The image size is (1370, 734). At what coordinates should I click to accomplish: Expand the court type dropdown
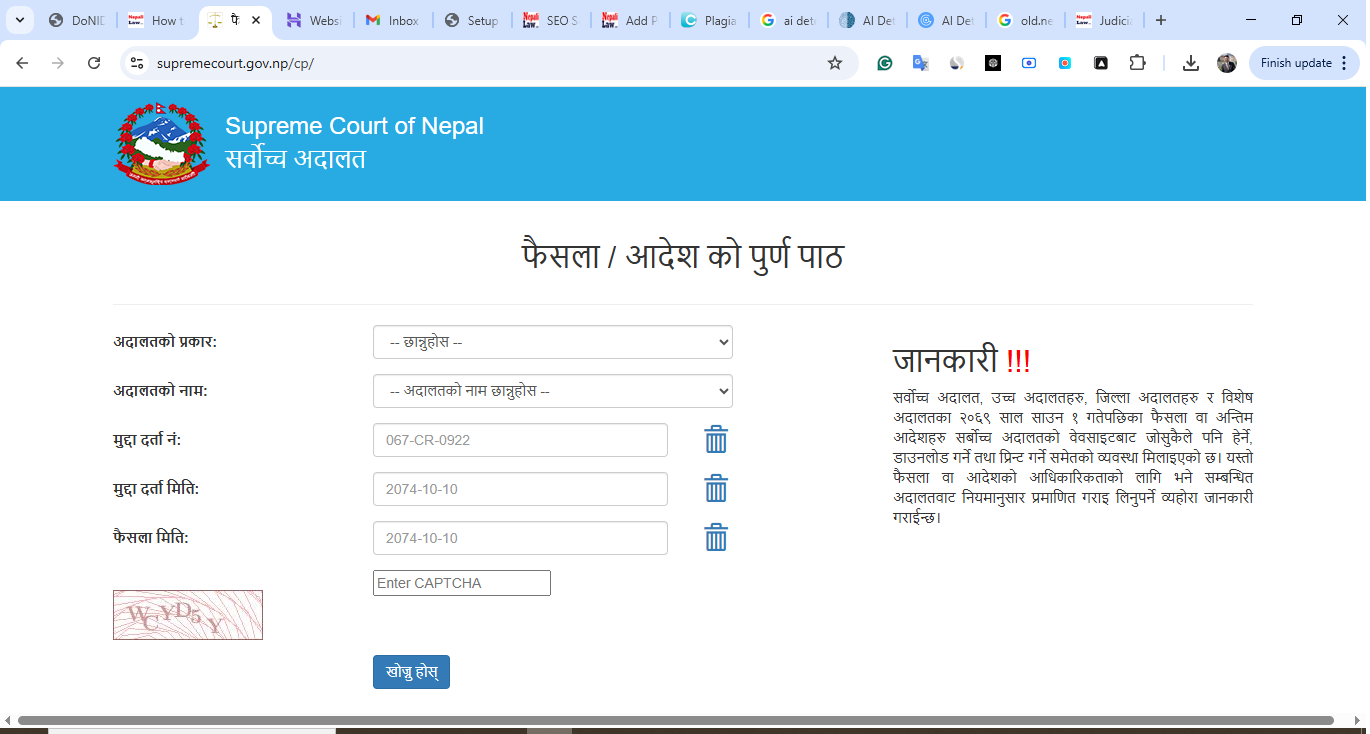coord(552,342)
